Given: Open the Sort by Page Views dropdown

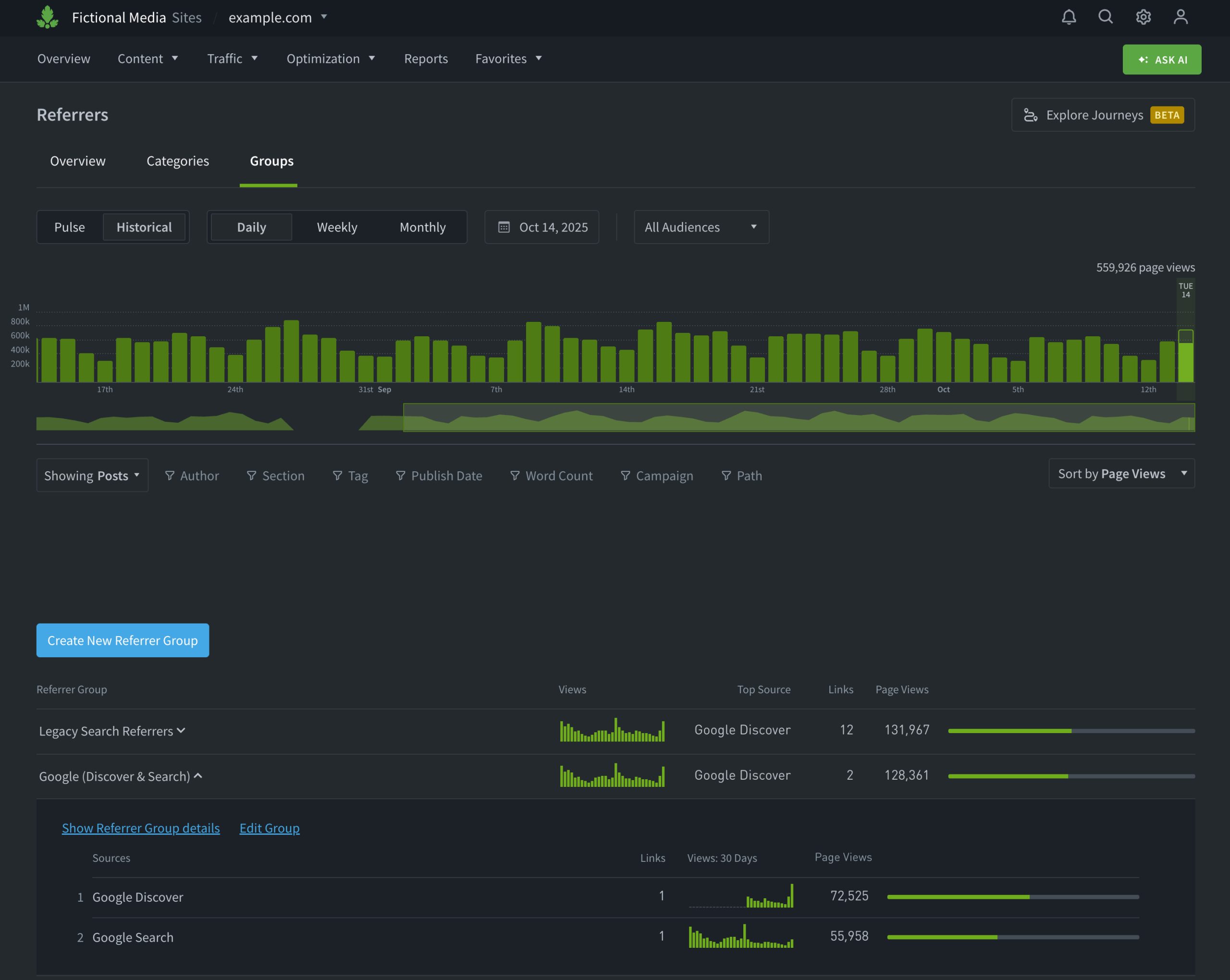Looking at the screenshot, I should click(x=1121, y=474).
